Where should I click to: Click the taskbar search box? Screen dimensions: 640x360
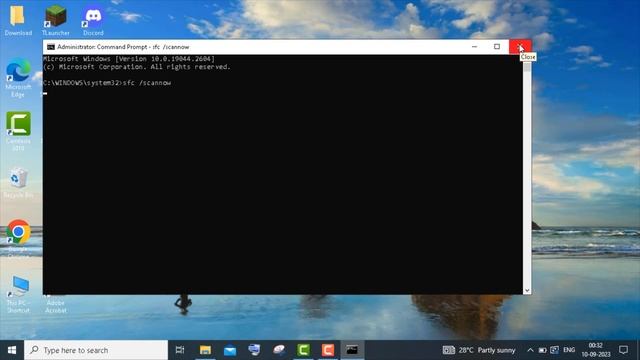click(x=96, y=350)
